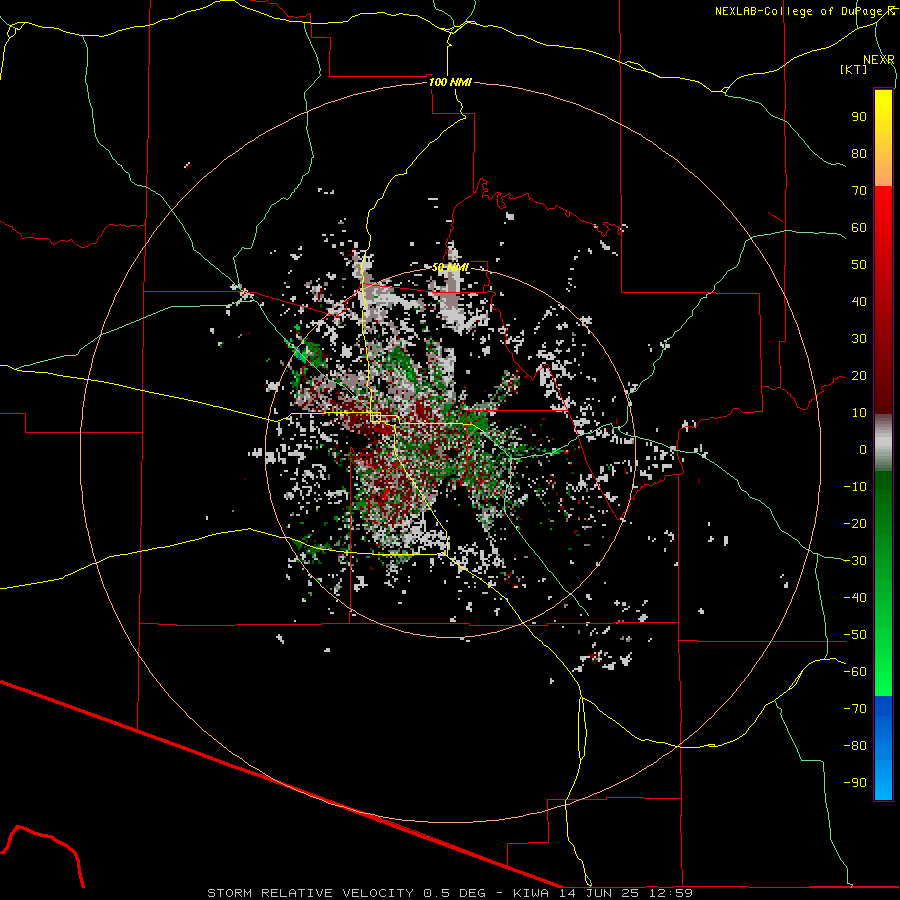Click the -60 value on velocity scale
This screenshot has width=900, height=900.
coord(855,672)
